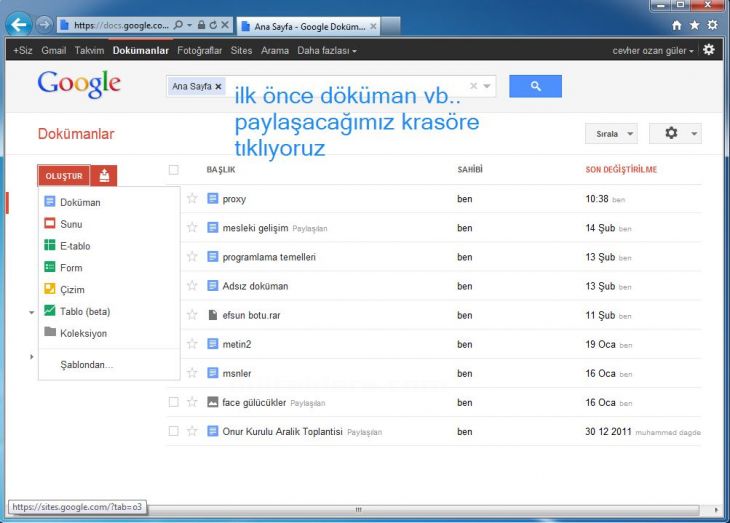Collapse the sidebar tree down arrow
730x523 pixels.
[x=31, y=312]
